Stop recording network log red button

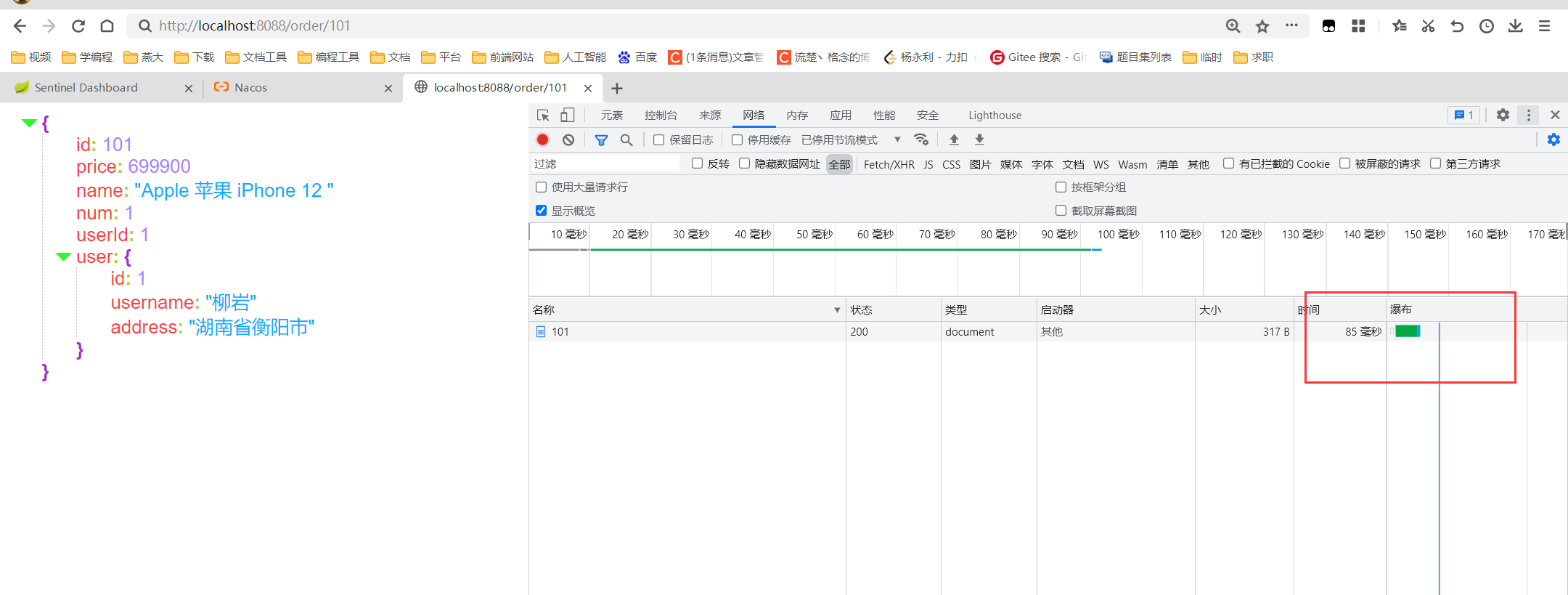[542, 139]
